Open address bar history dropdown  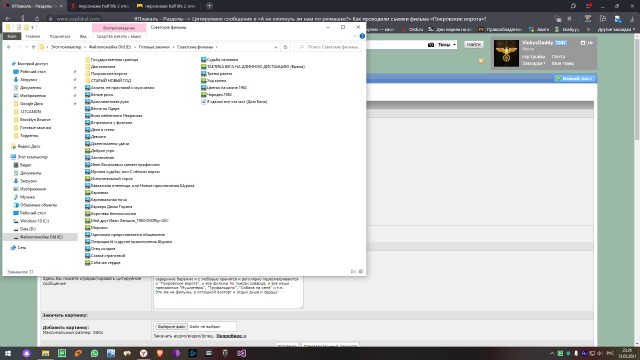(276, 47)
